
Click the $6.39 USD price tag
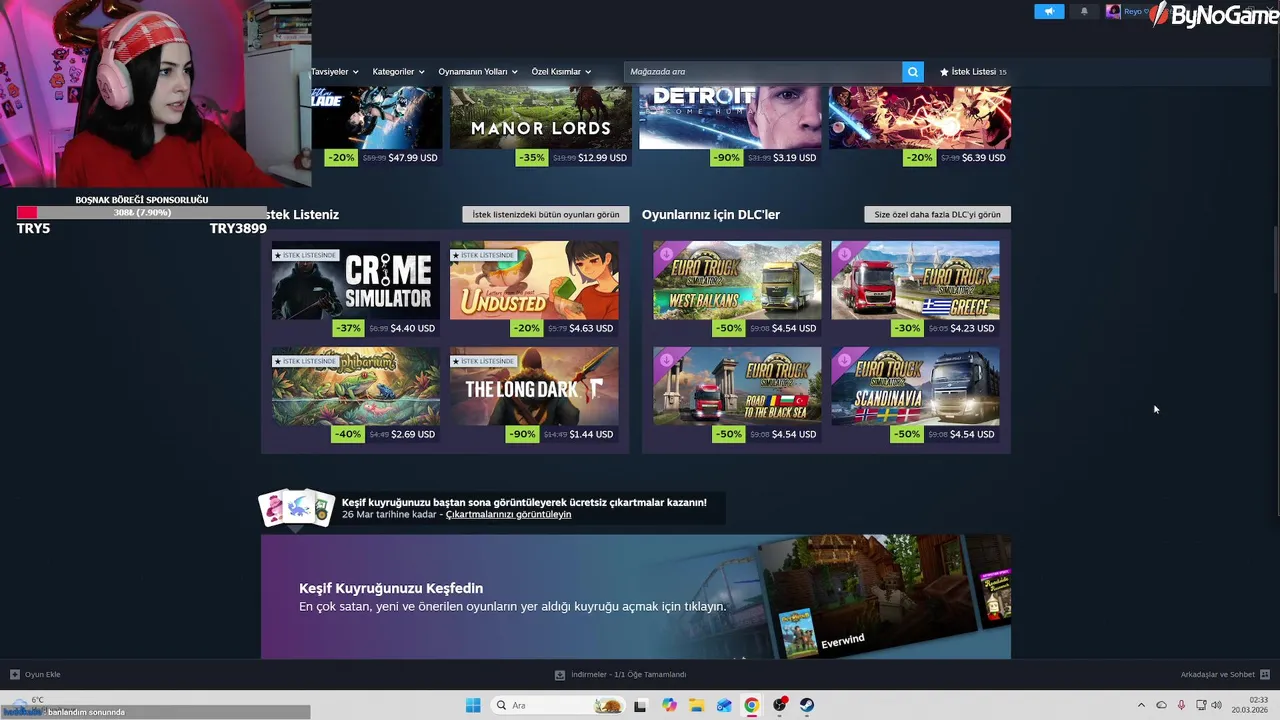tap(983, 158)
